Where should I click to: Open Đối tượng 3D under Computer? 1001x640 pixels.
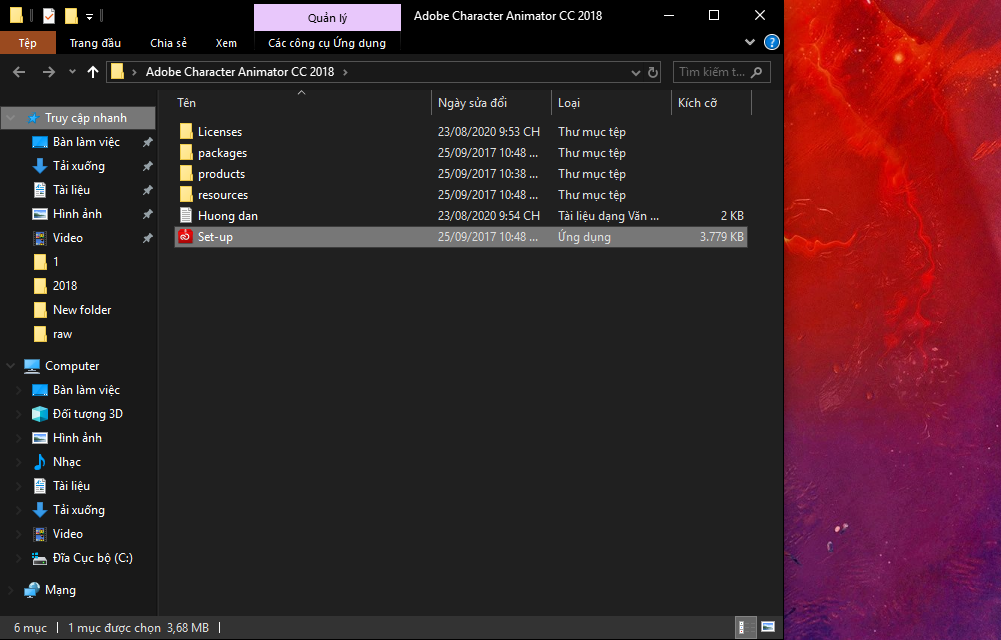tap(87, 413)
